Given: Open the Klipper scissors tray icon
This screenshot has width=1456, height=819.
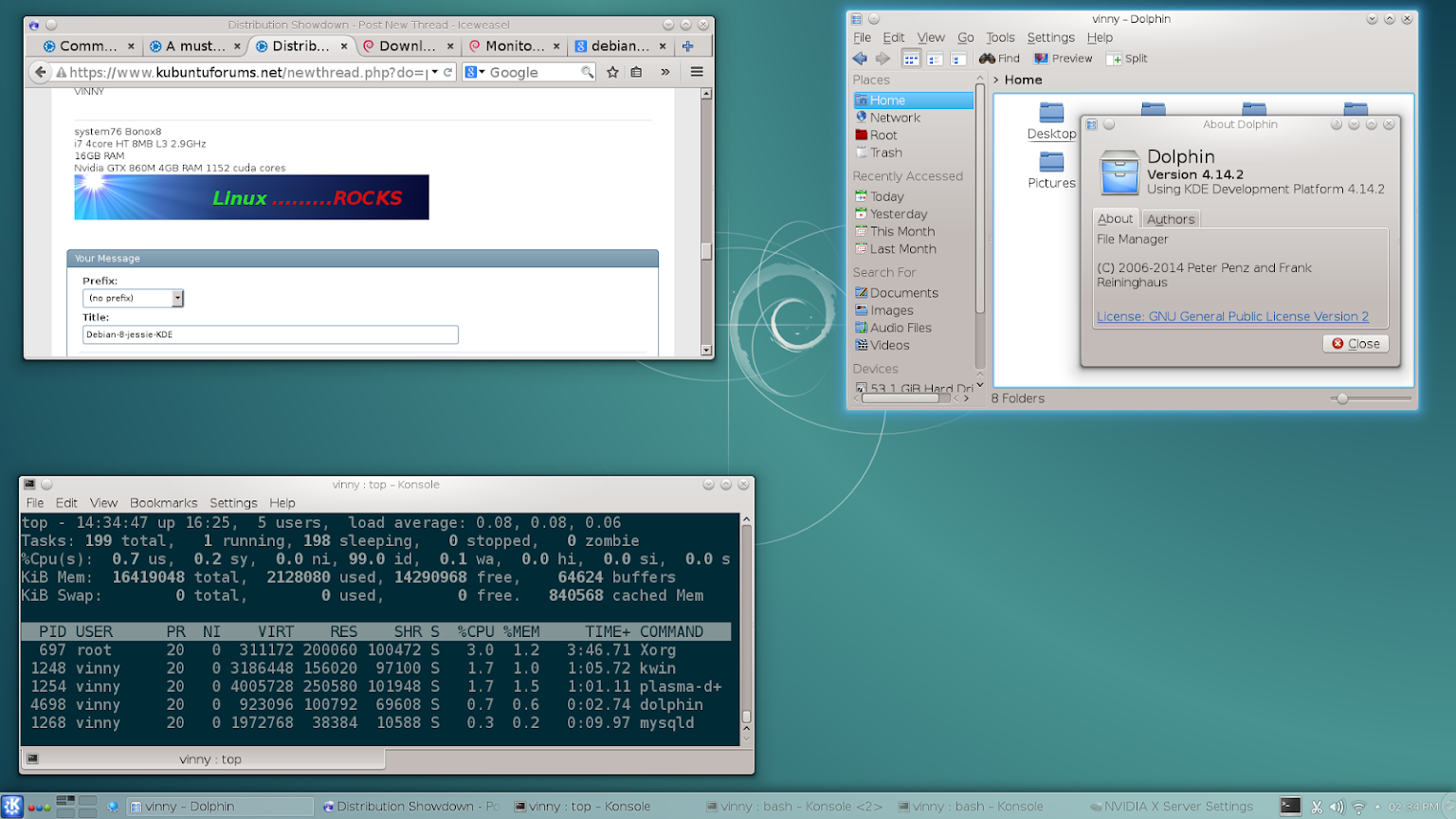Looking at the screenshot, I should point(1317,808).
